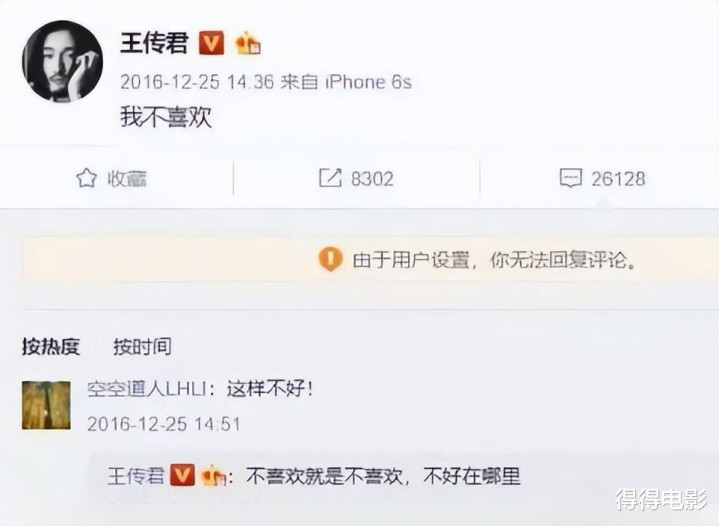Image resolution: width=719 pixels, height=526 pixels.
Task: Click the 收藏 favorite button label
Action: click(x=127, y=178)
